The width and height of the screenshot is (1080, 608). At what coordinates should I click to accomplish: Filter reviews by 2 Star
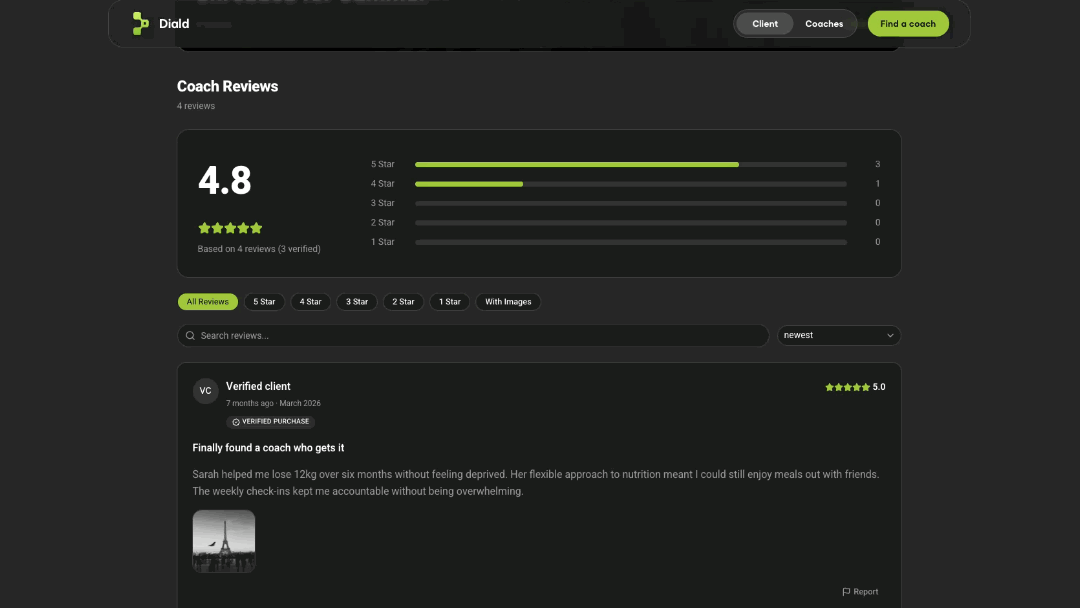[403, 302]
